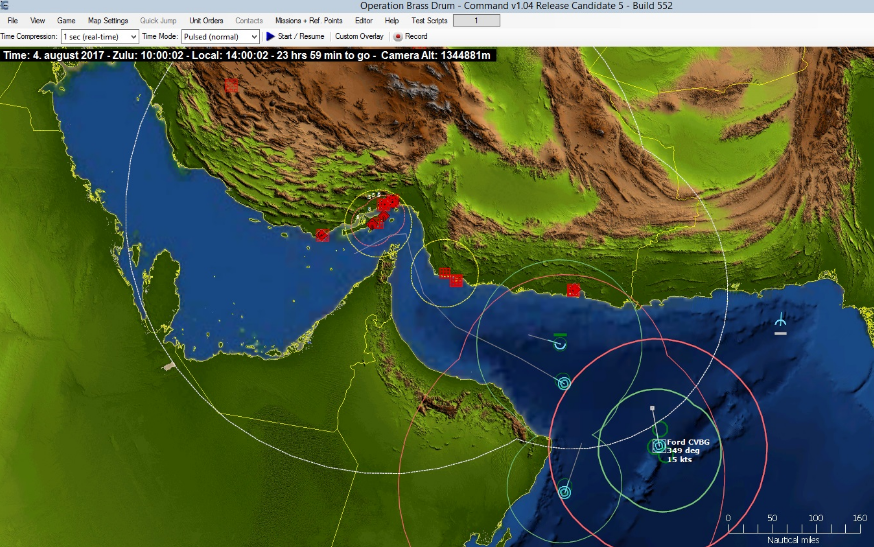Viewport: 874px width, 547px height.
Task: Click green circle escort just above Ford CVBG
Action: point(660,429)
